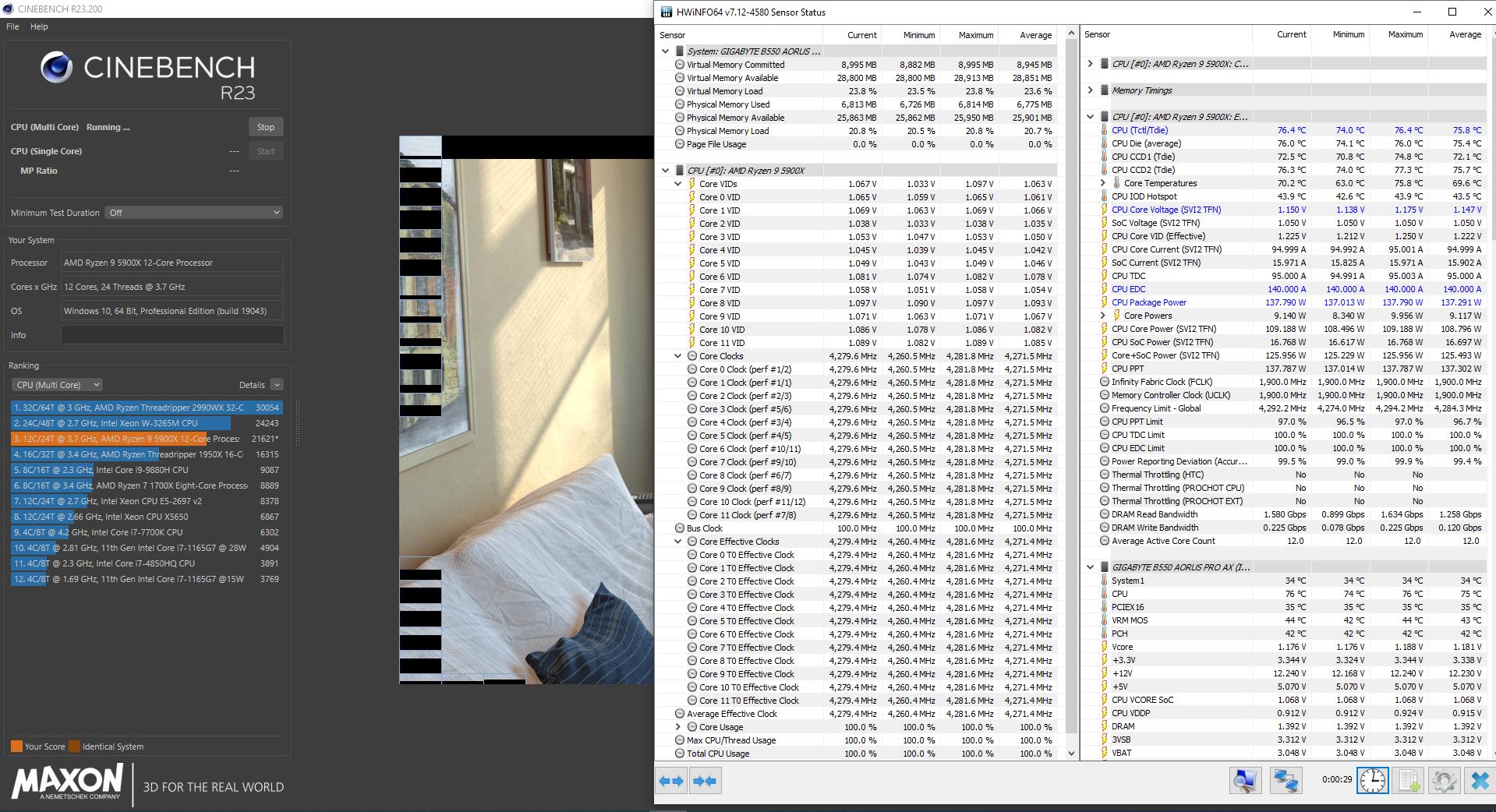Viewport: 1496px width, 812px height.
Task: Stop the CPU Multi Core test
Action: 266,127
